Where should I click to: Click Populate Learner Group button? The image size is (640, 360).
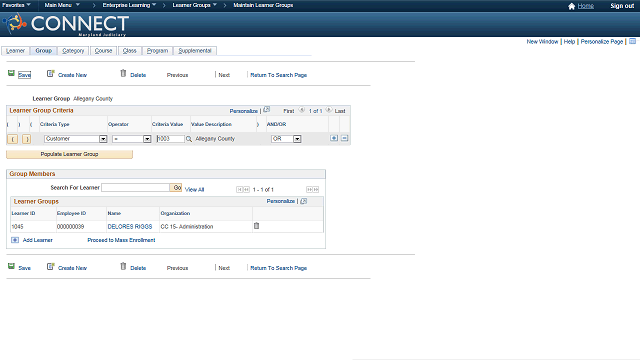69,154
